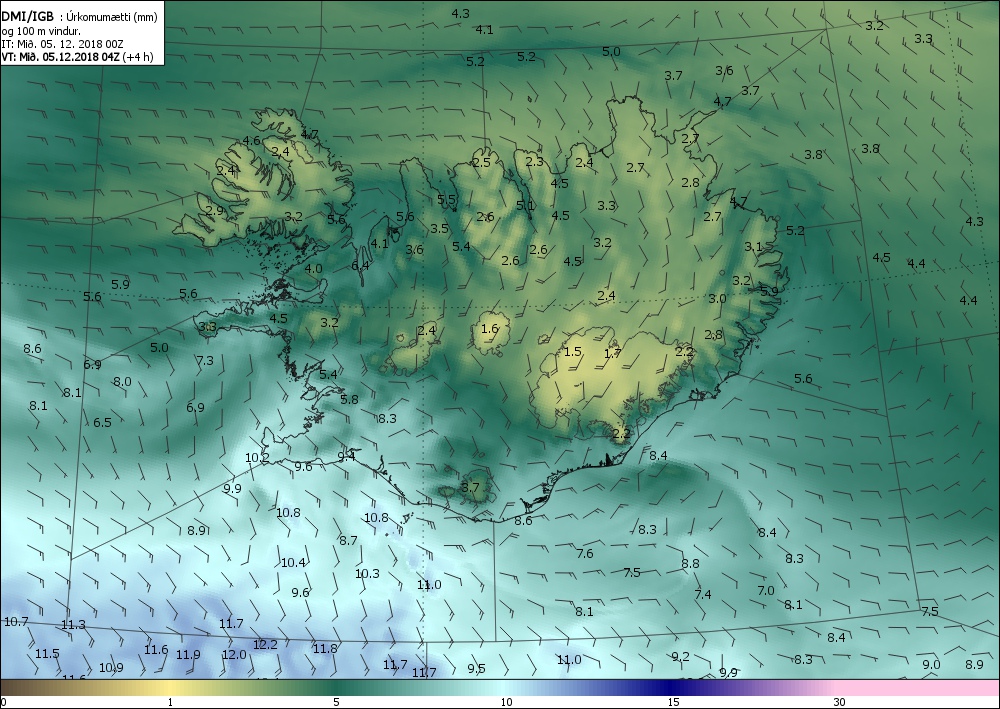Click the "10" tick label on the color scale
Image resolution: width=1000 pixels, height=709 pixels.
click(506, 703)
